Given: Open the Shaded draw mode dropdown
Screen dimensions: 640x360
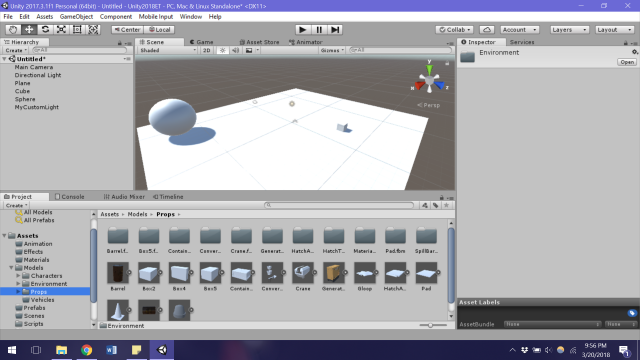Looking at the screenshot, I should [167, 50].
